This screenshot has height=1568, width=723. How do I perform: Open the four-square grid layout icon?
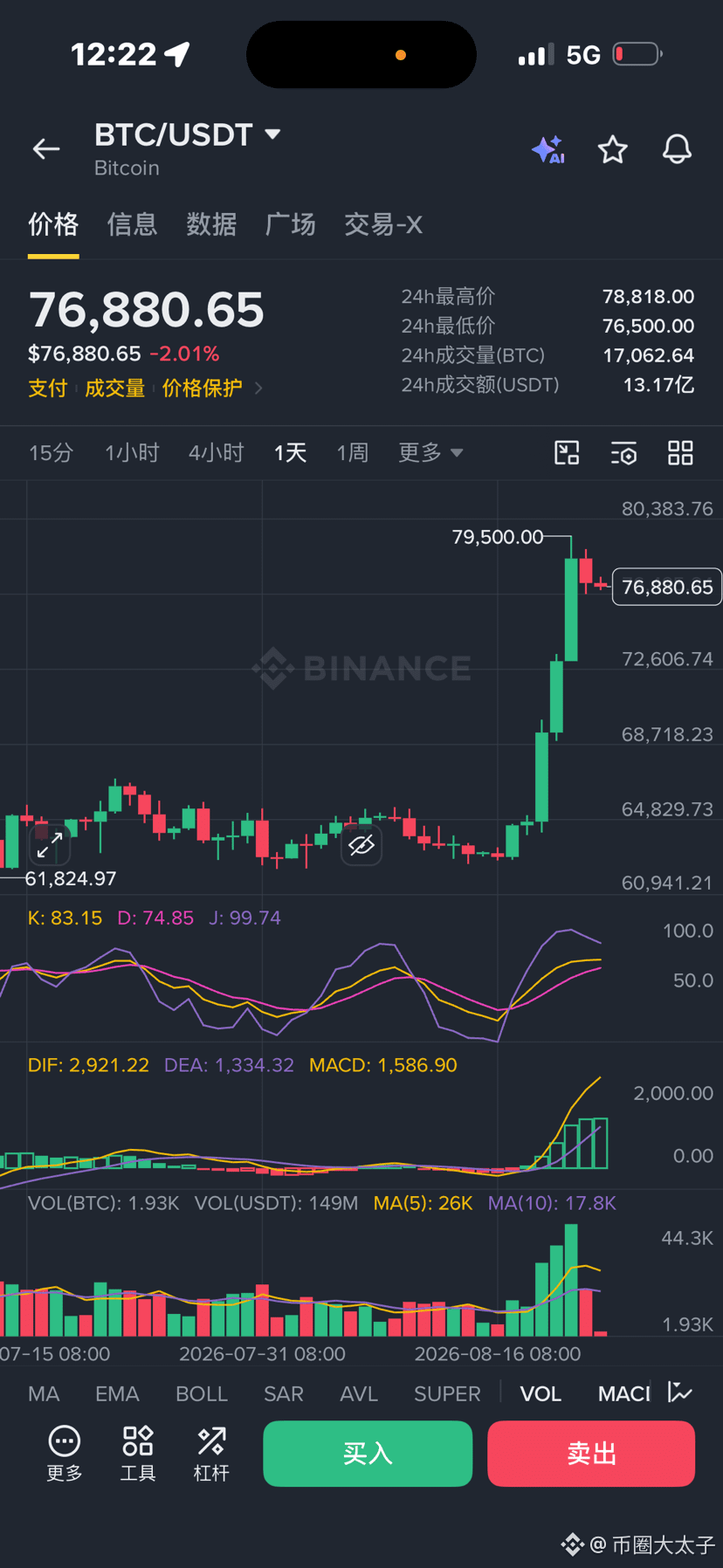[x=680, y=452]
